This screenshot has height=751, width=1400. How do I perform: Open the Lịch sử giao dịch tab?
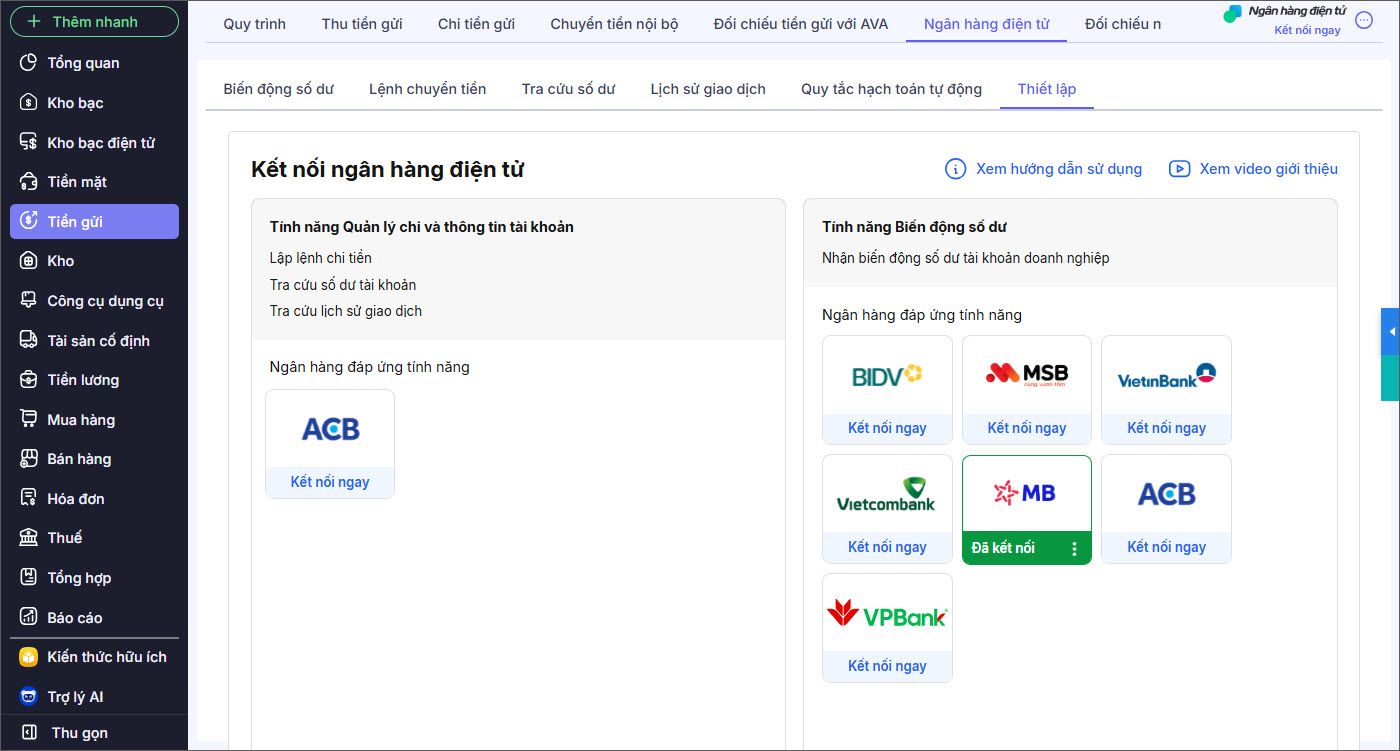click(707, 89)
